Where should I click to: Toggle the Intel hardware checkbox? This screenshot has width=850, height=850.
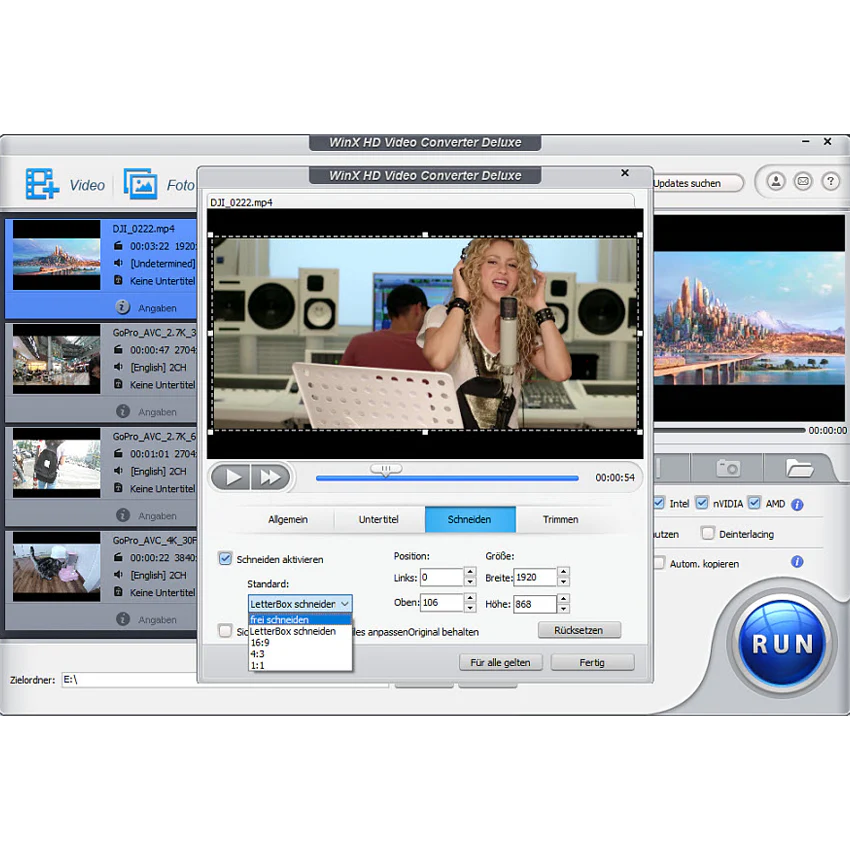coord(659,503)
